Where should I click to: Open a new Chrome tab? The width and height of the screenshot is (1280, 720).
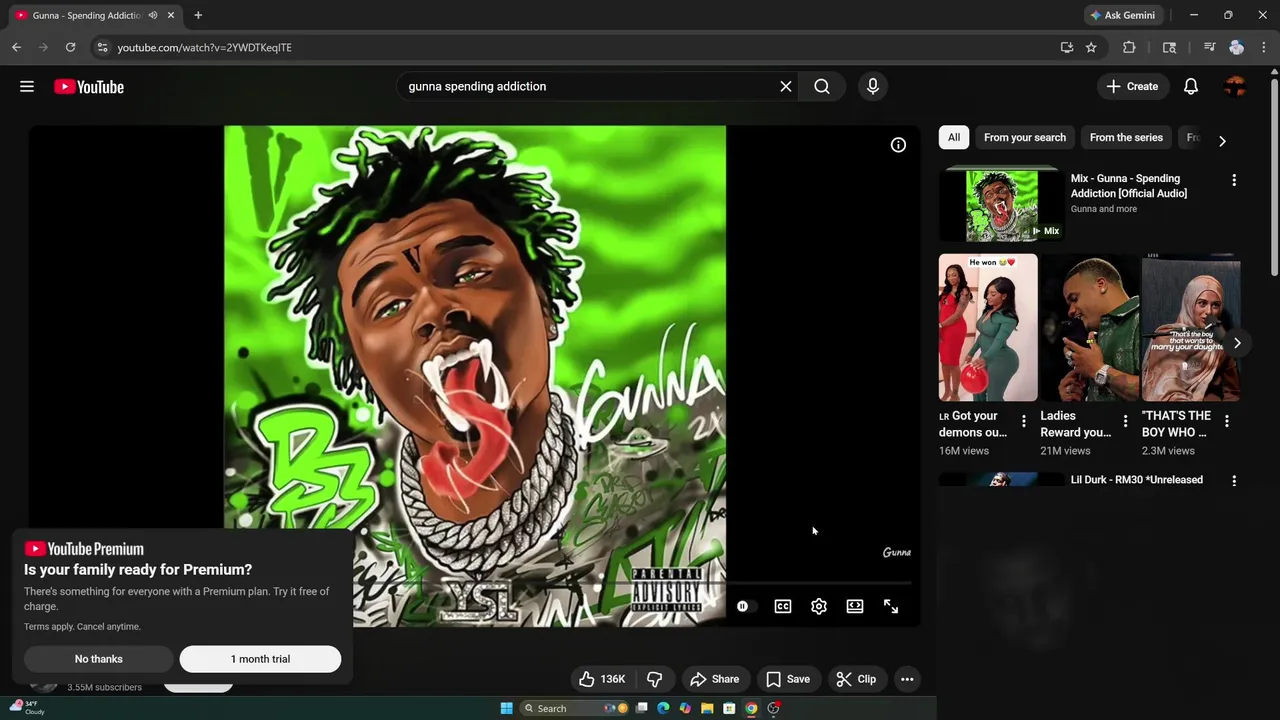click(x=198, y=15)
